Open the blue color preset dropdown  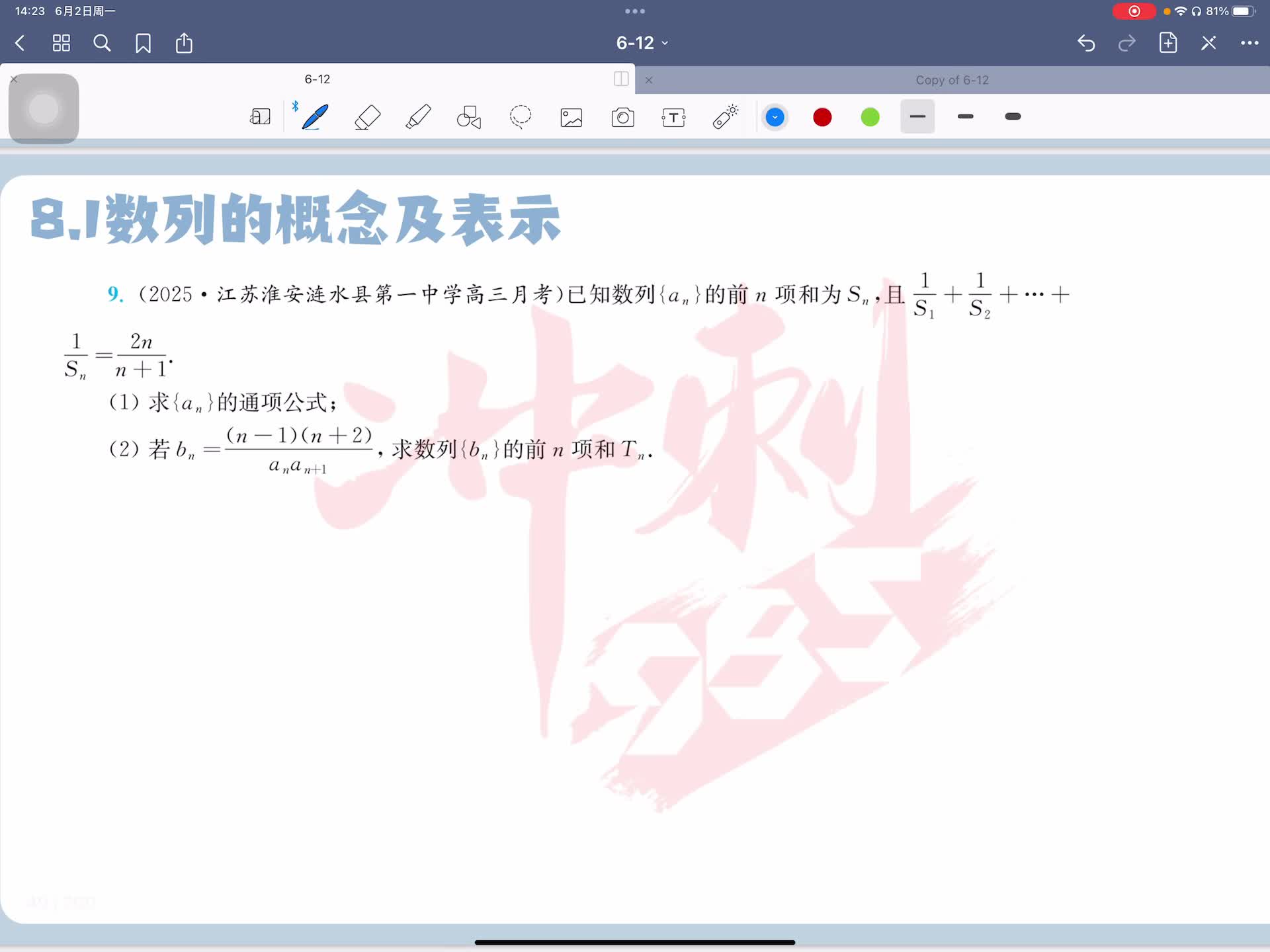(775, 118)
